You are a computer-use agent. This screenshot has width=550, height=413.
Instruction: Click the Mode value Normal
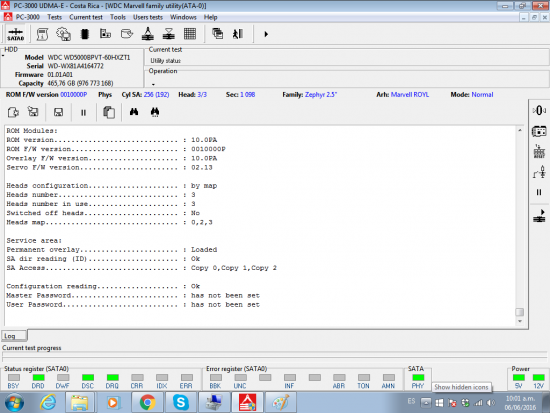[482, 94]
